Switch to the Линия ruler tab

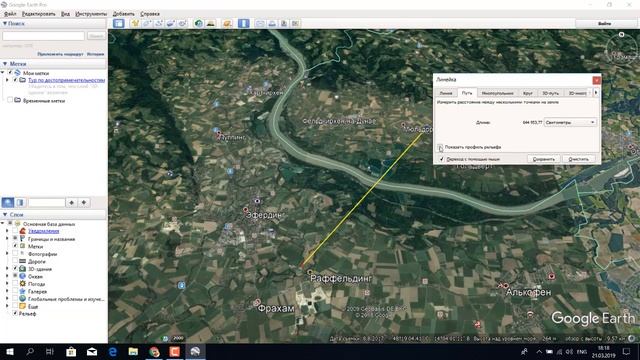pyautogui.click(x=446, y=93)
